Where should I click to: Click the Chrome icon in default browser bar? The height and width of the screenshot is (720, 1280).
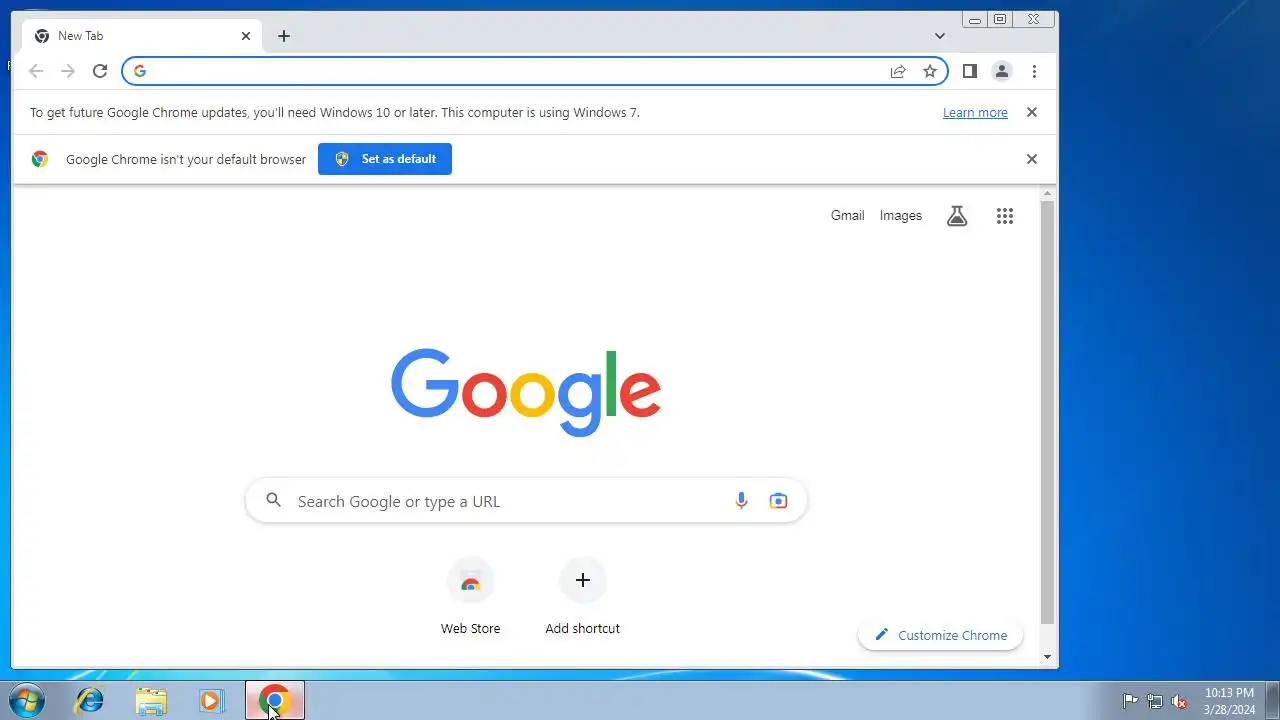(x=40, y=159)
